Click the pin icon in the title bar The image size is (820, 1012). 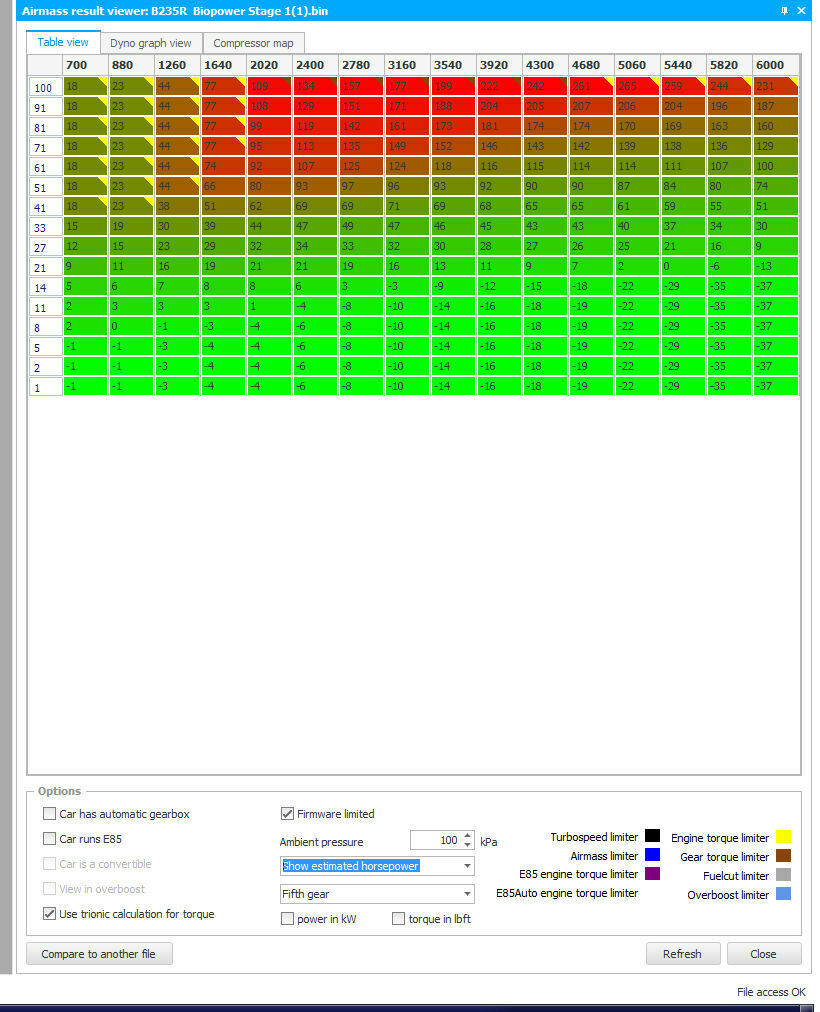pyautogui.click(x=784, y=10)
